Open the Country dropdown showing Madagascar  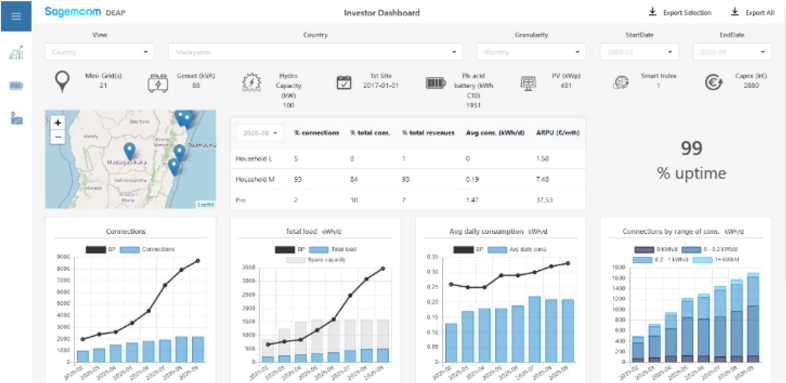(x=315, y=52)
